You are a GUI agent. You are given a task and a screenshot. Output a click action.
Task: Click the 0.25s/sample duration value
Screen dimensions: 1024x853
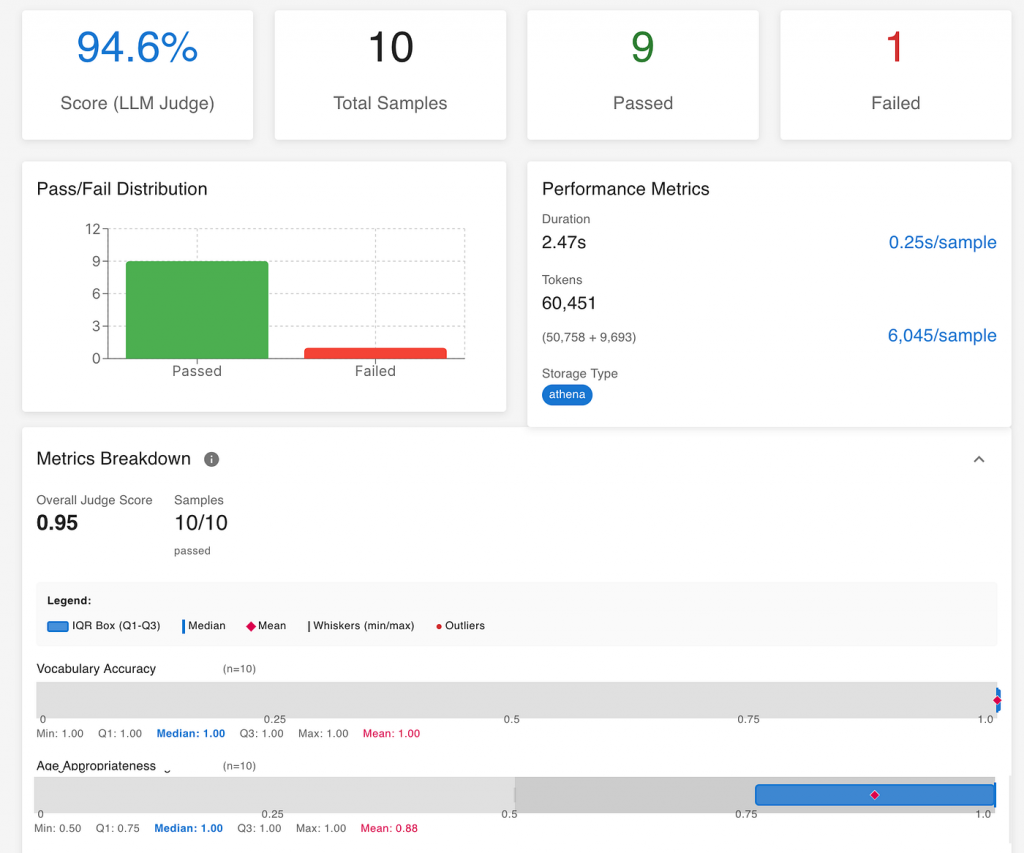(942, 242)
